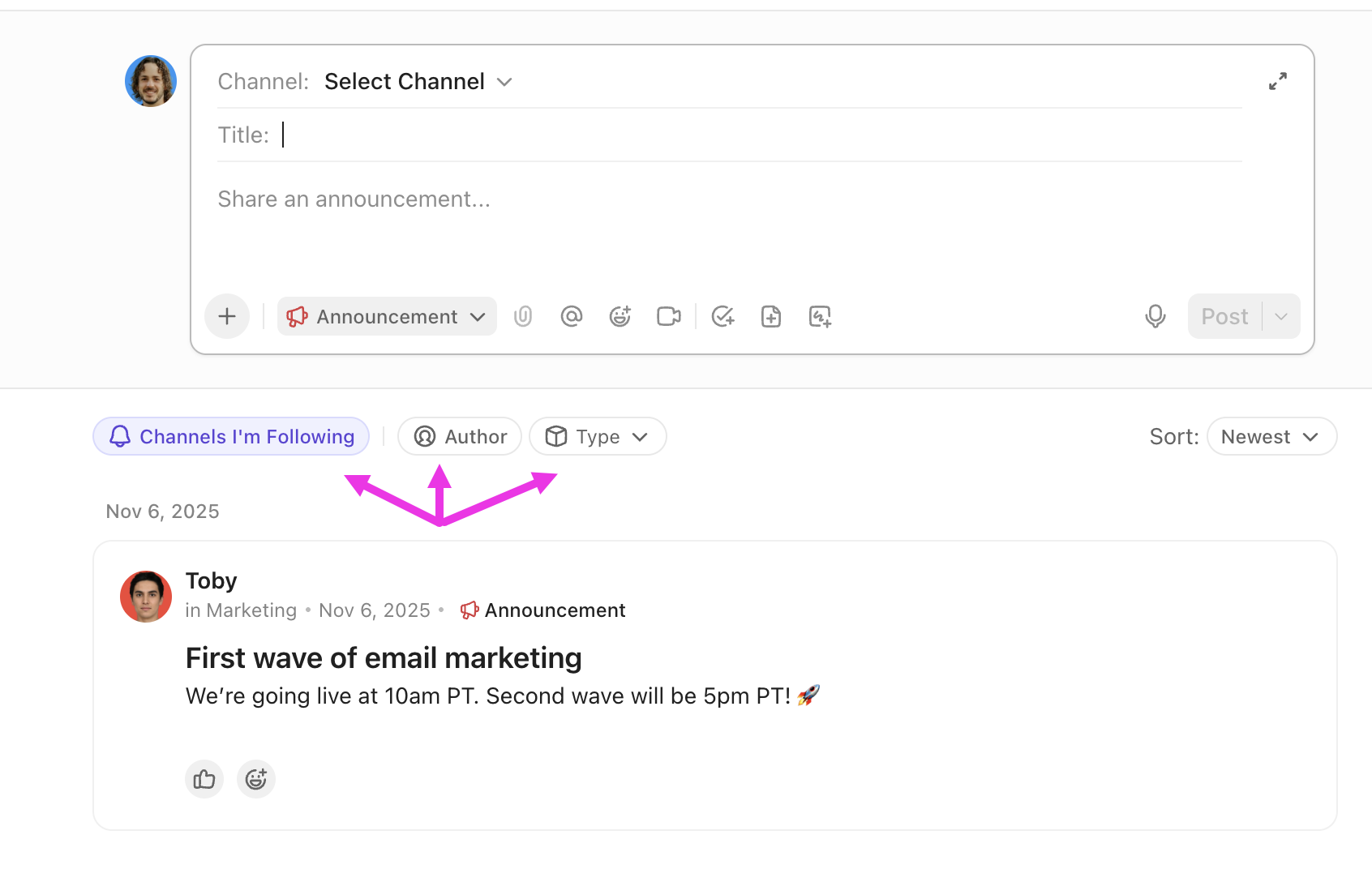Open the Type filter dropdown
The width and height of the screenshot is (1372, 882).
pyautogui.click(x=598, y=436)
